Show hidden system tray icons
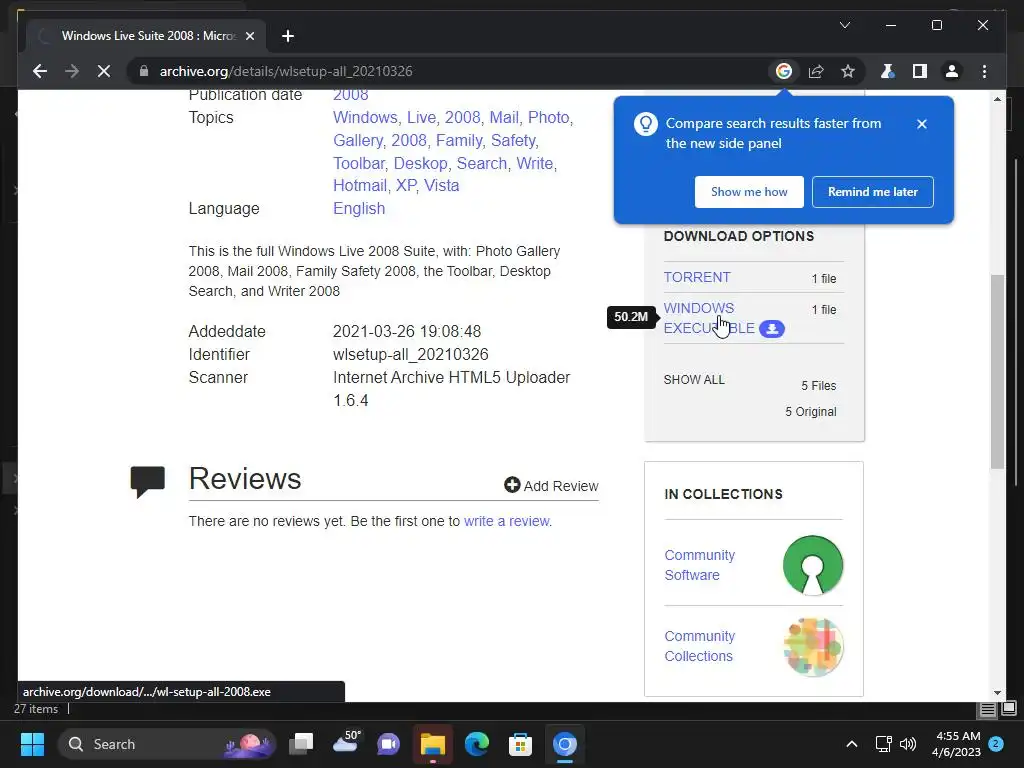 point(852,744)
